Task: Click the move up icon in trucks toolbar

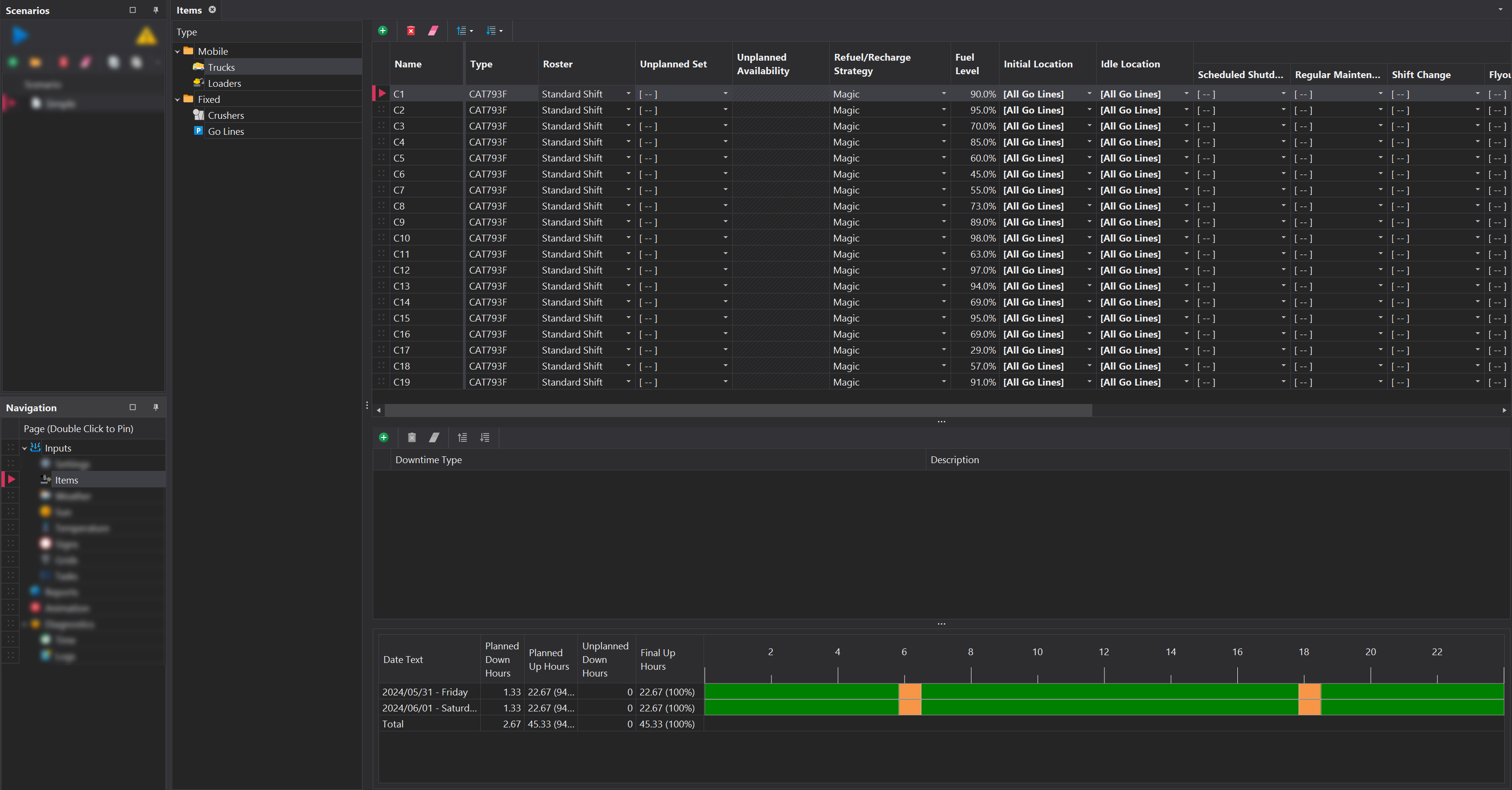Action: 462,31
